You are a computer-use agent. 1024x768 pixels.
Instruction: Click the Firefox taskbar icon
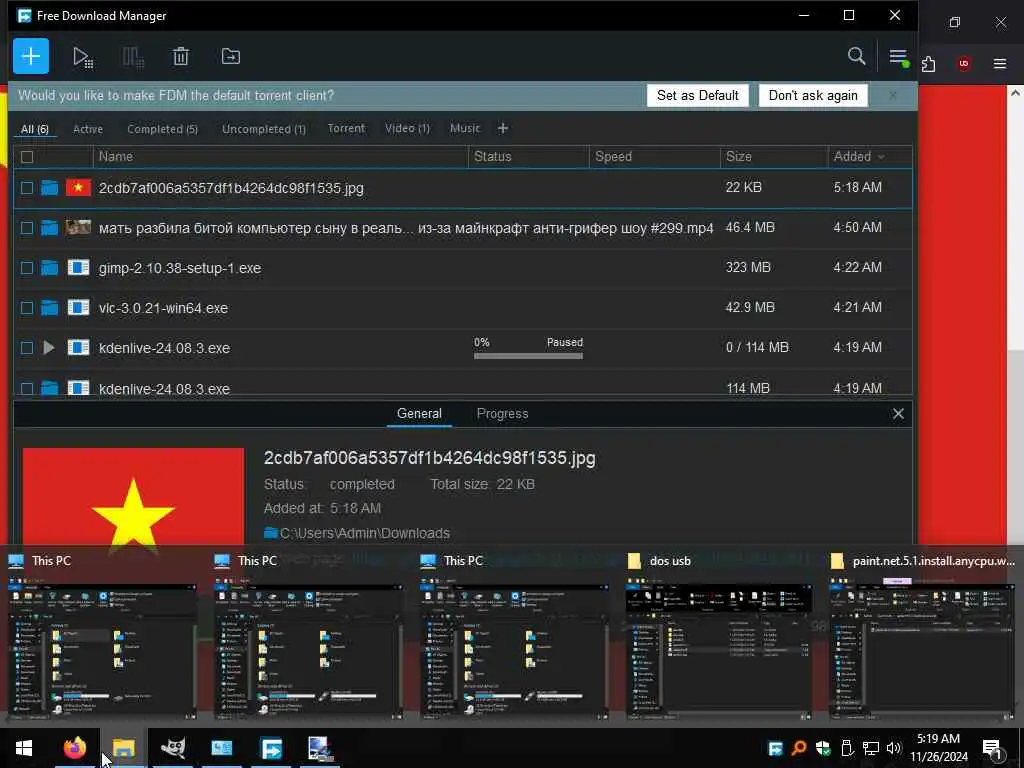74,748
